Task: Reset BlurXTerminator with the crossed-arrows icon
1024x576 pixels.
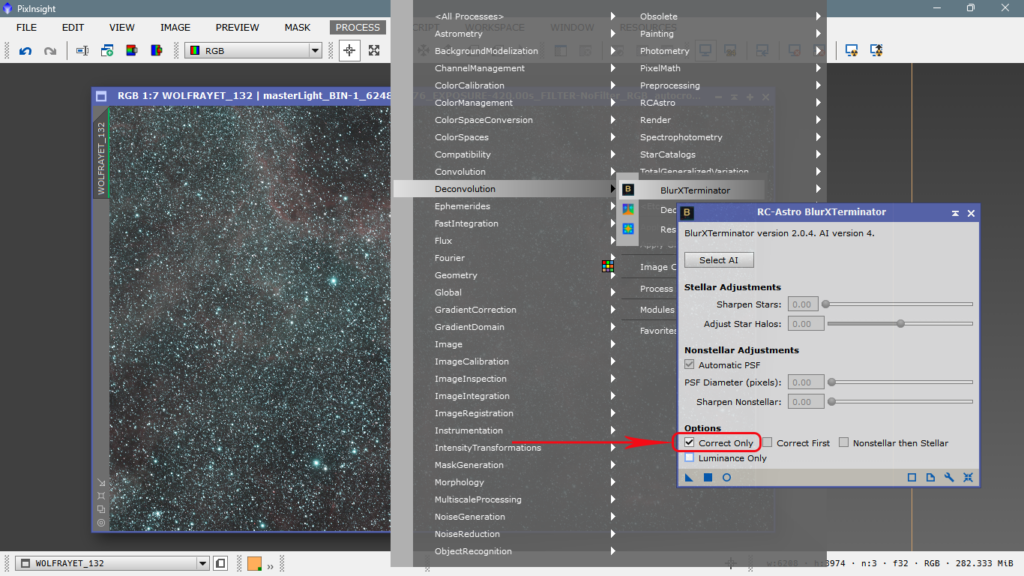Action: coord(968,477)
